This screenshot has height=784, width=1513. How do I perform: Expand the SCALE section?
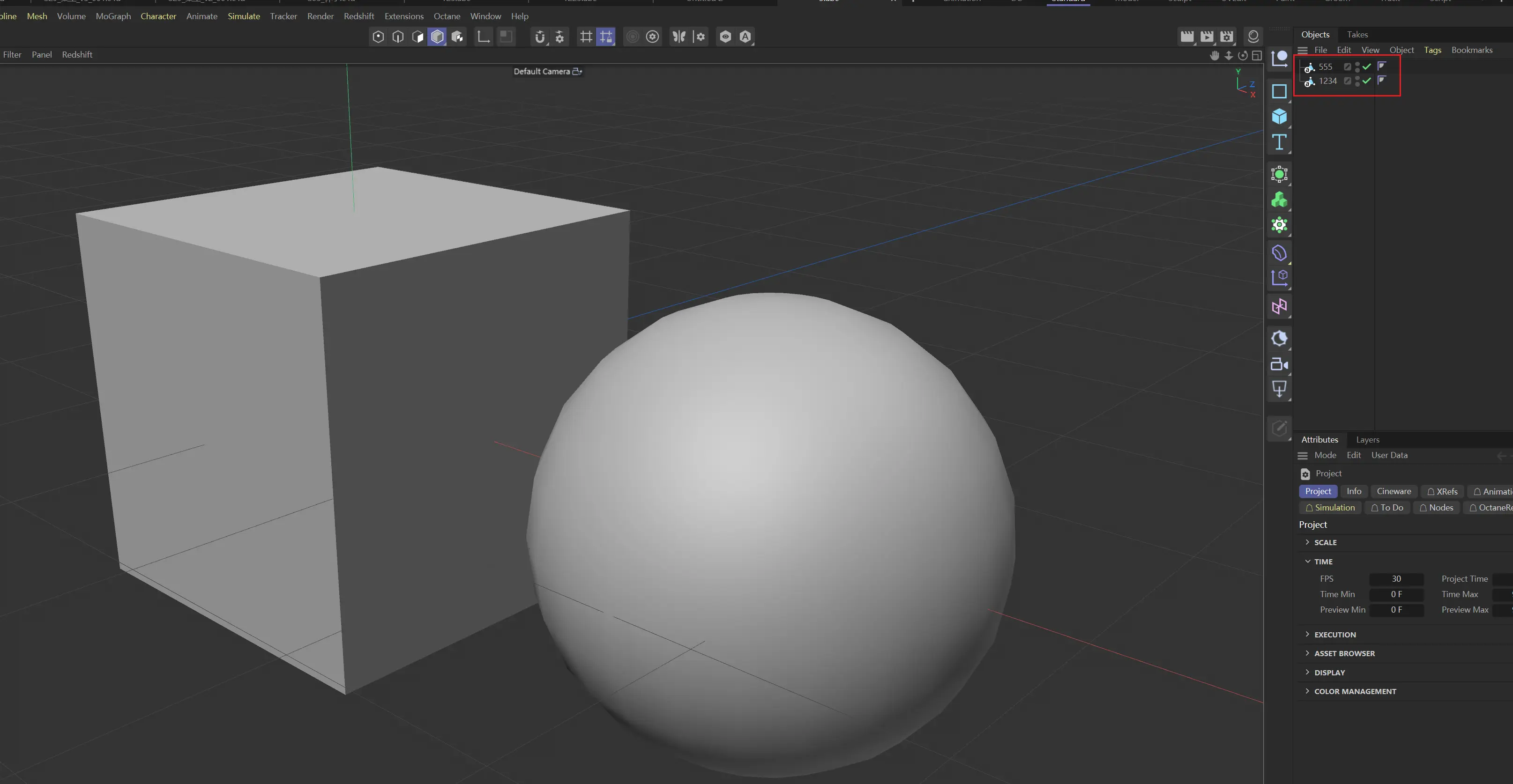pyautogui.click(x=1307, y=542)
